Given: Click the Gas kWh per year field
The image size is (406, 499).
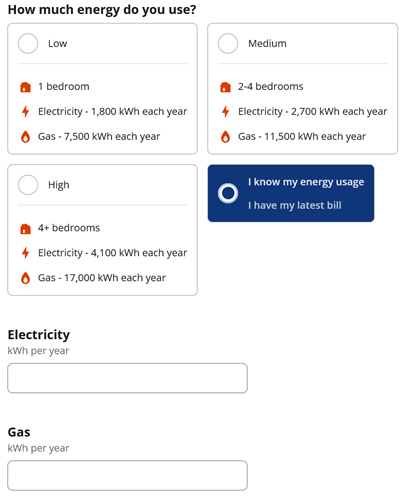Looking at the screenshot, I should point(127,475).
